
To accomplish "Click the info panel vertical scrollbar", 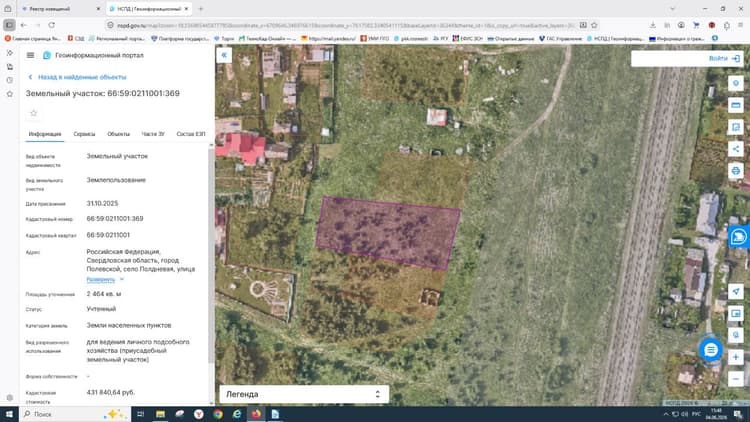I will pyautogui.click(x=211, y=254).
